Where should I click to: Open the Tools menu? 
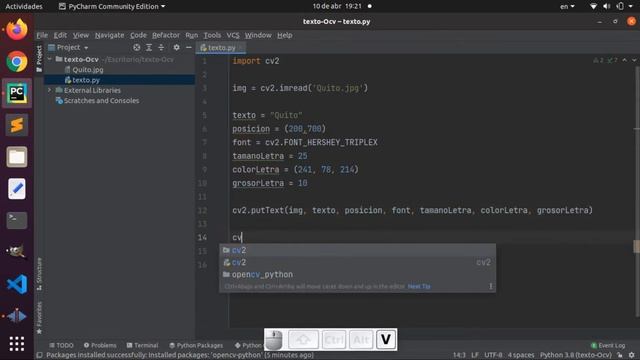pos(212,35)
